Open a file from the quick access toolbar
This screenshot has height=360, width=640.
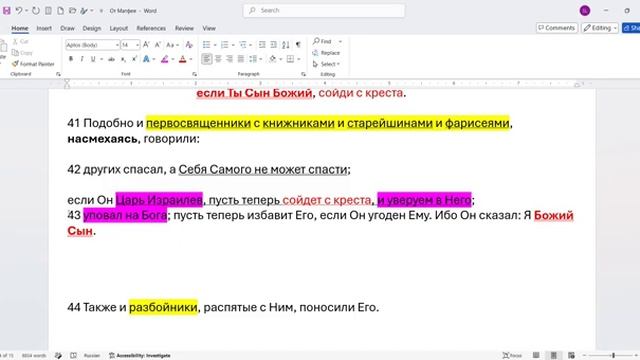72,11
